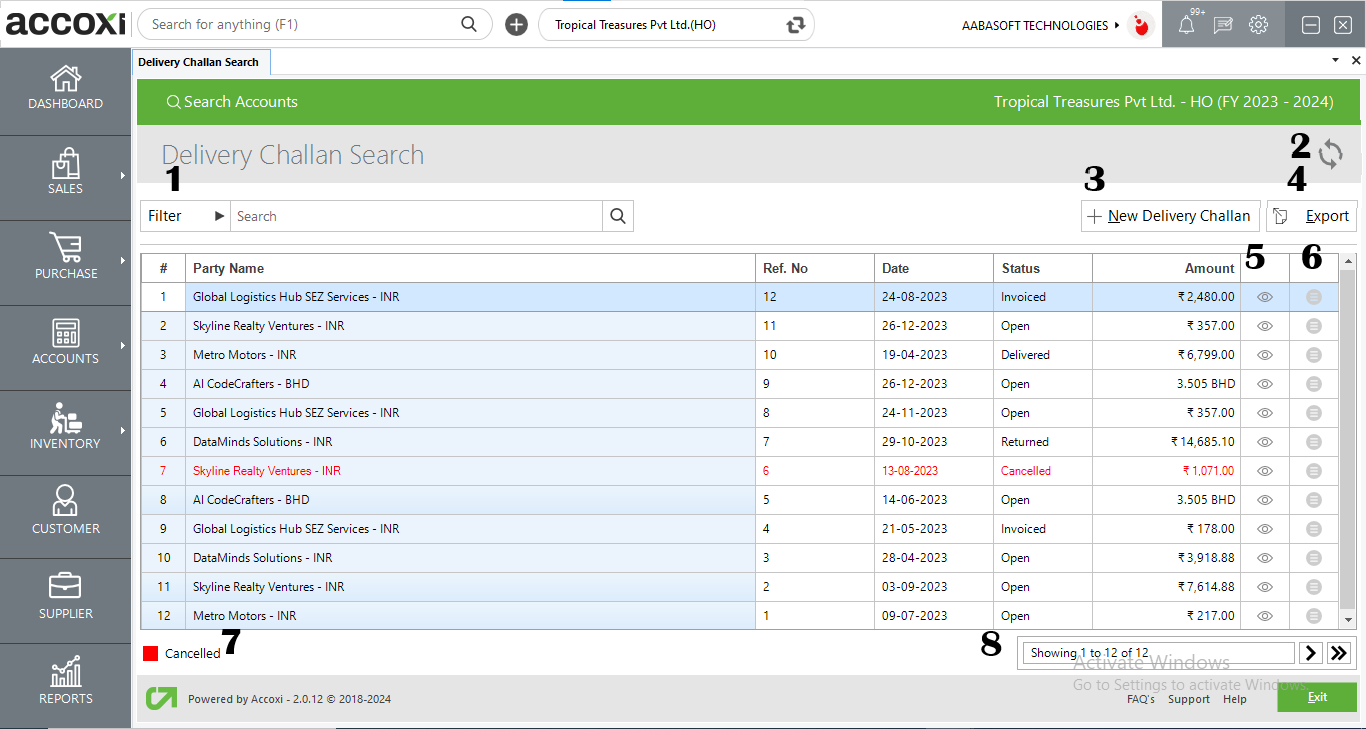
Task: Open the messages icon in top bar
Action: pyautogui.click(x=1222, y=25)
